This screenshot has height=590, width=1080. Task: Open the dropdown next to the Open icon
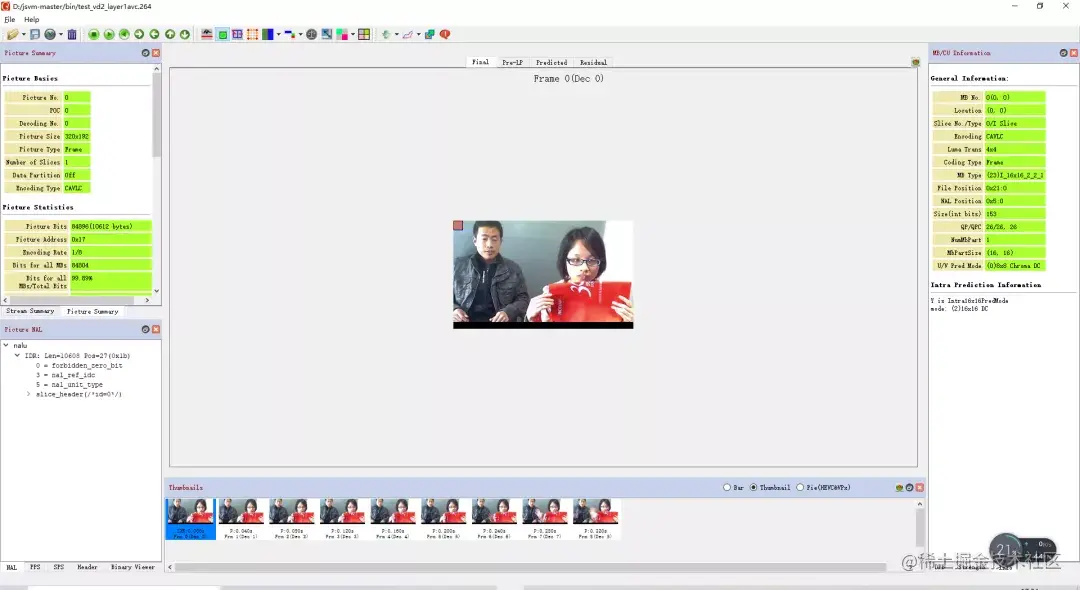[x=23, y=35]
